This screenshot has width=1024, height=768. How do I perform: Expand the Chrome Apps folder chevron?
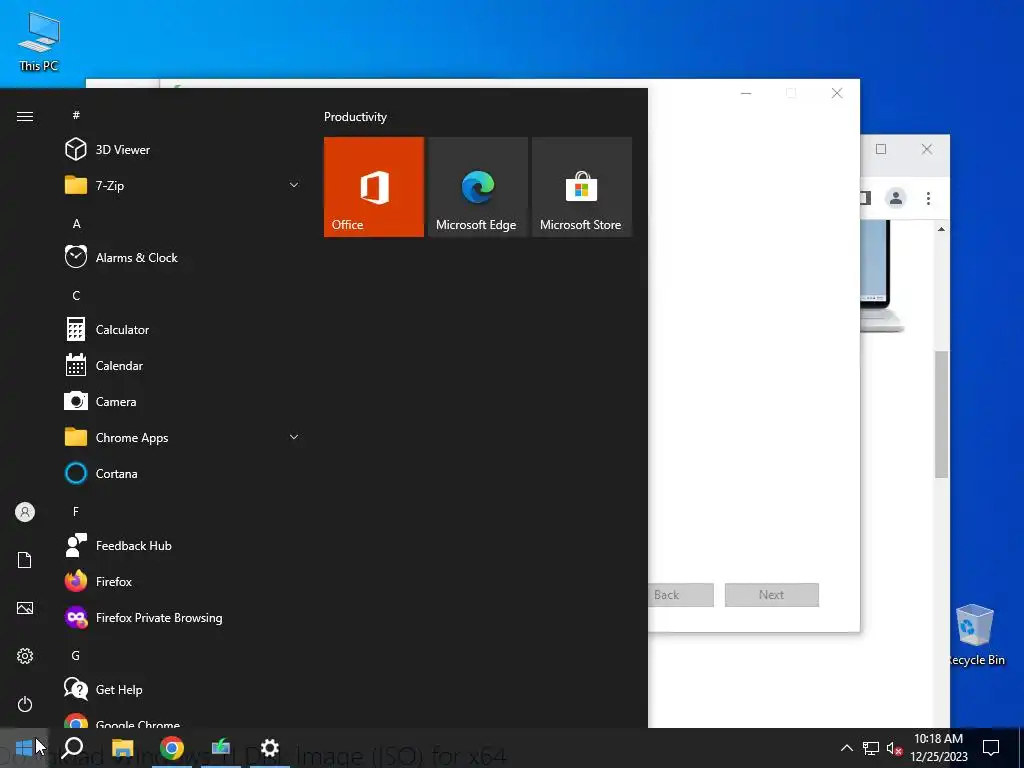coord(294,438)
